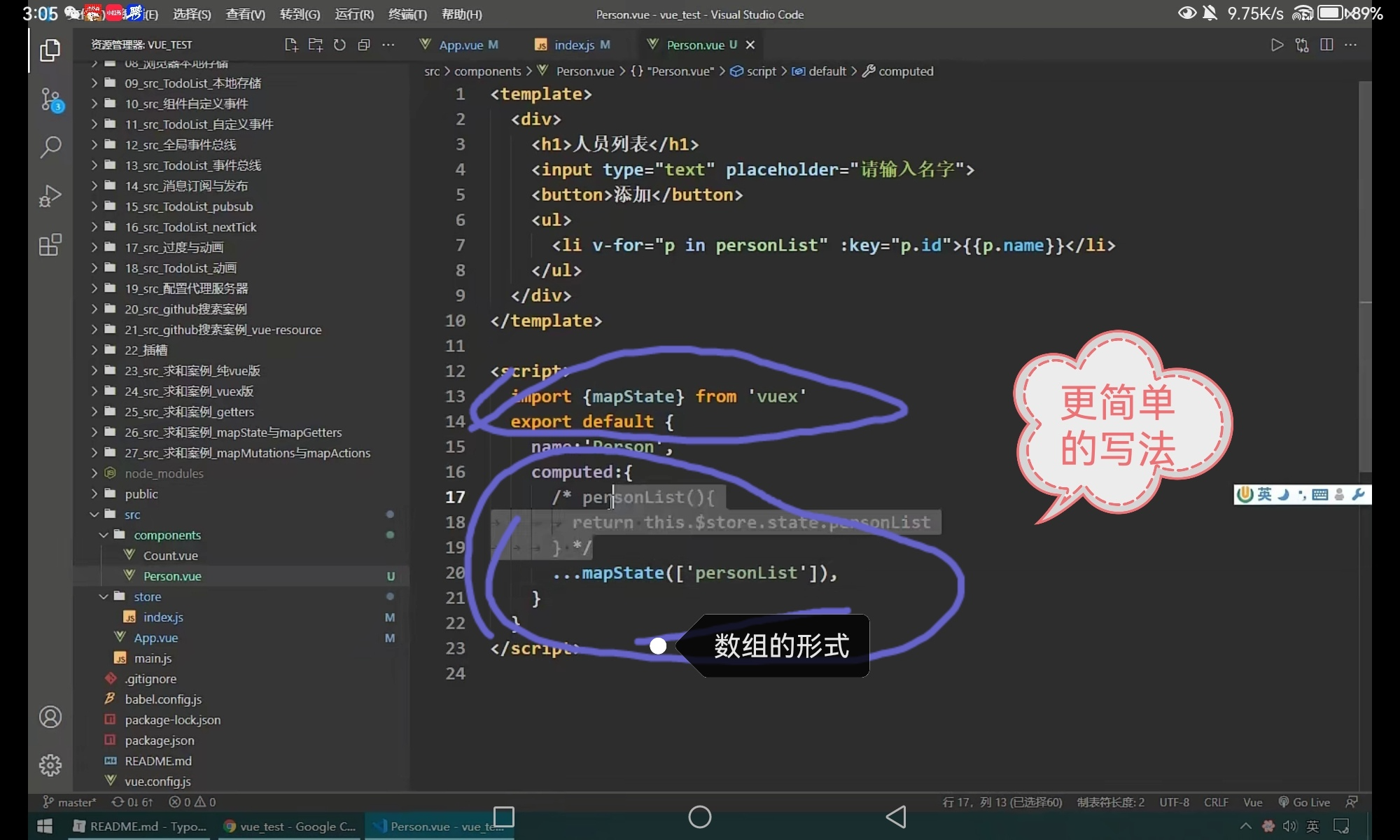
Task: Switch to the App.vue tab
Action: tap(460, 45)
